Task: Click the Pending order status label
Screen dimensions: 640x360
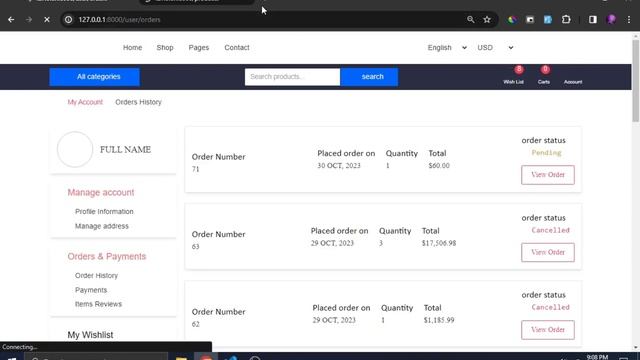Action: coord(547,153)
